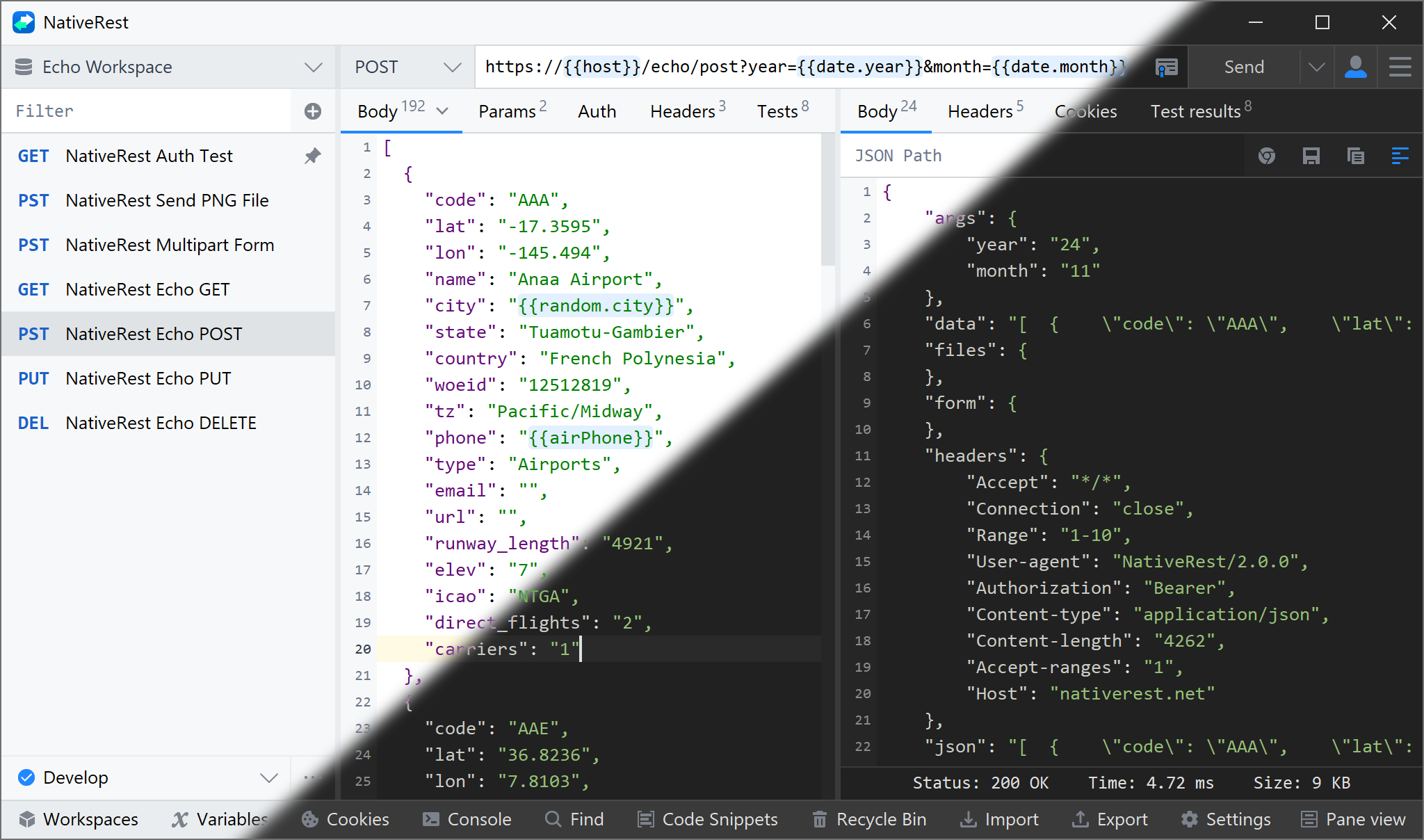This screenshot has height=840, width=1424.
Task: Expand the Echo Workspace dropdown
Action: tap(314, 67)
